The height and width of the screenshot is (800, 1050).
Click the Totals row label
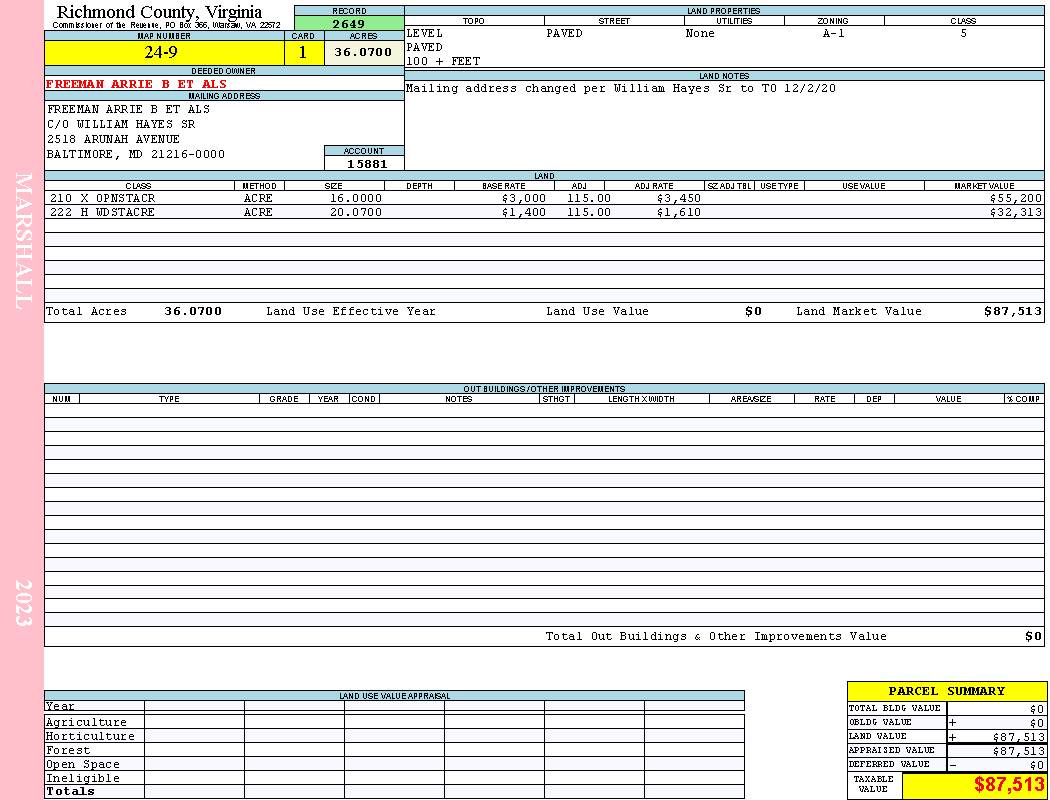70,791
